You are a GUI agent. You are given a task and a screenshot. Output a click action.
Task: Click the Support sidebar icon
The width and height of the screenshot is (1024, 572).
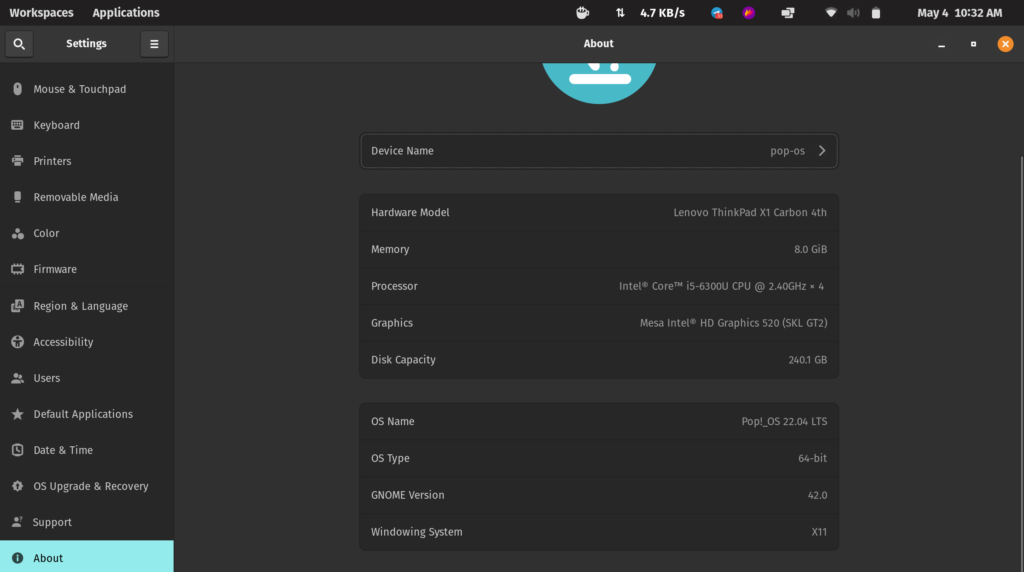click(x=18, y=522)
